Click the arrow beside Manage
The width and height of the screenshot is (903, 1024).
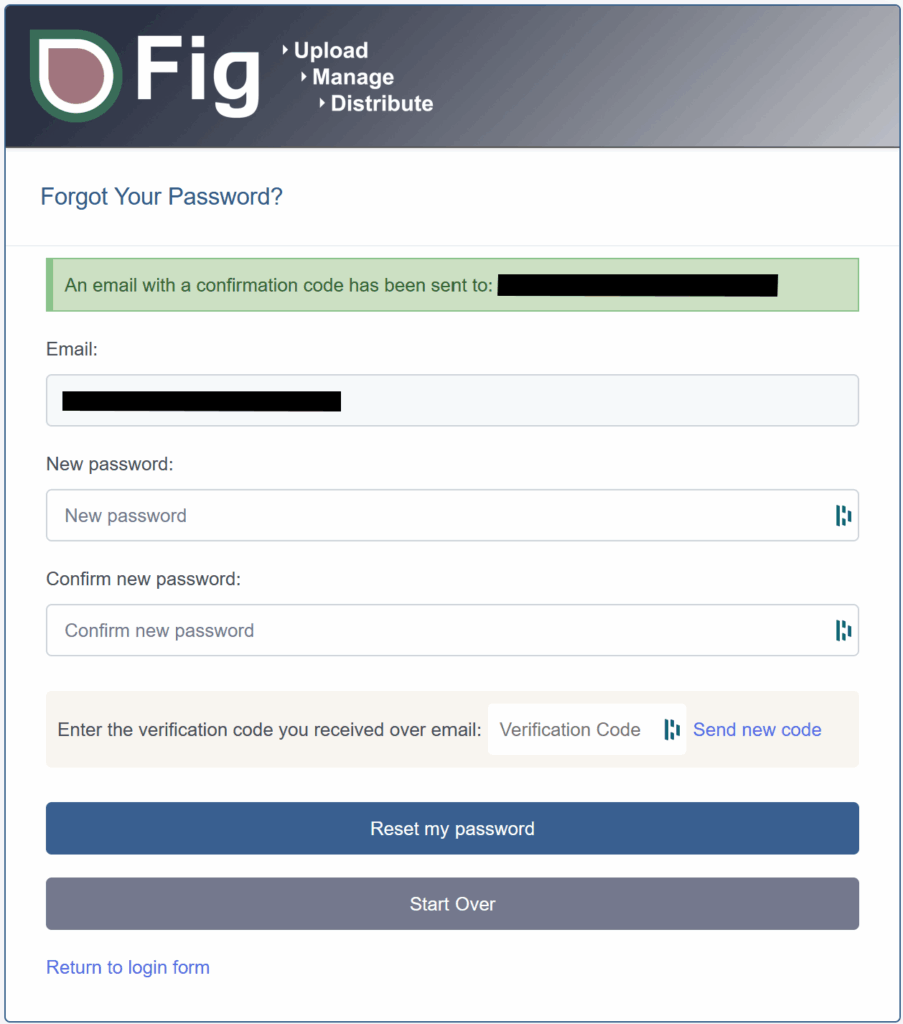pos(304,76)
